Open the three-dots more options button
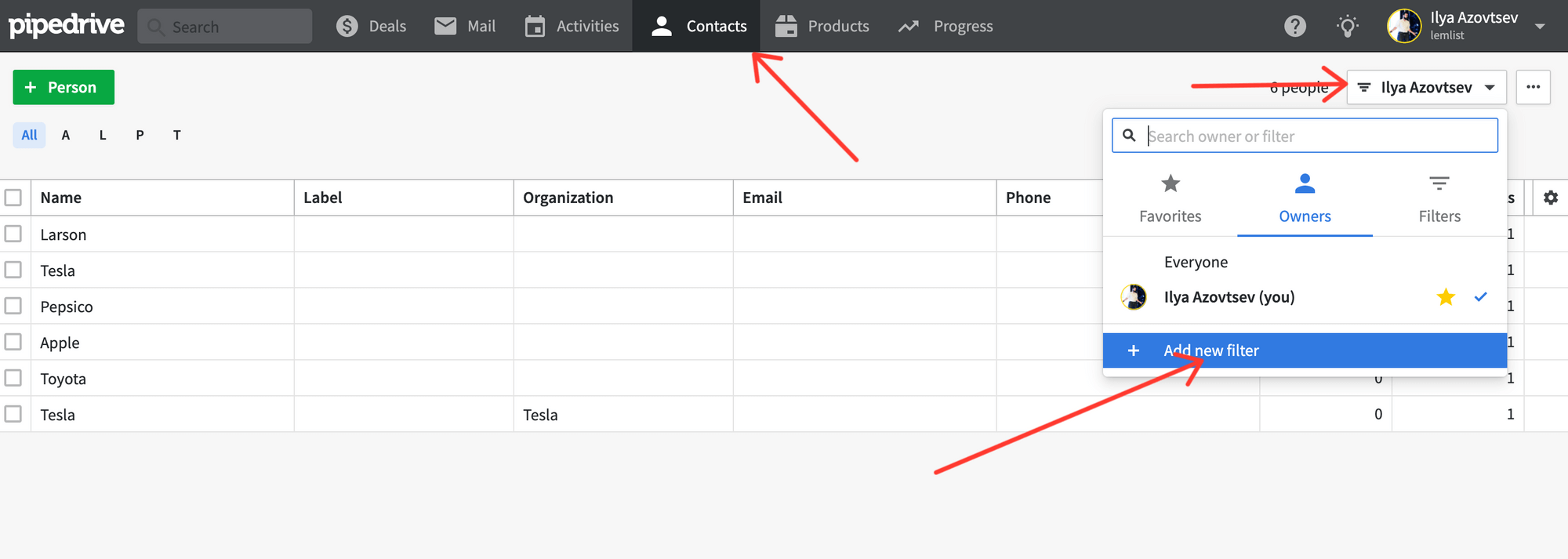The height and width of the screenshot is (559, 1568). pyautogui.click(x=1533, y=87)
